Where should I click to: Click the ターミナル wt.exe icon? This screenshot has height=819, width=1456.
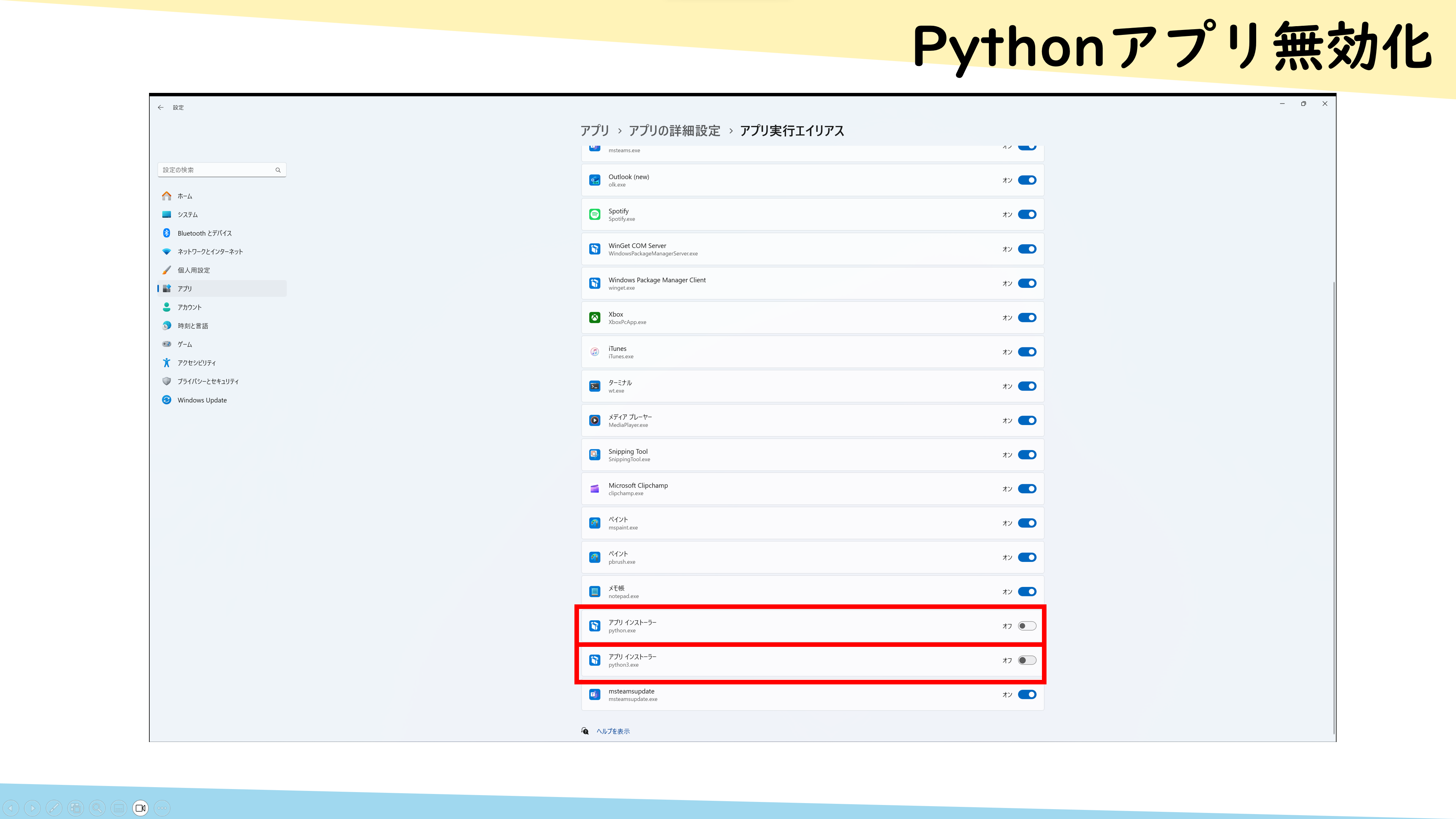coord(595,387)
